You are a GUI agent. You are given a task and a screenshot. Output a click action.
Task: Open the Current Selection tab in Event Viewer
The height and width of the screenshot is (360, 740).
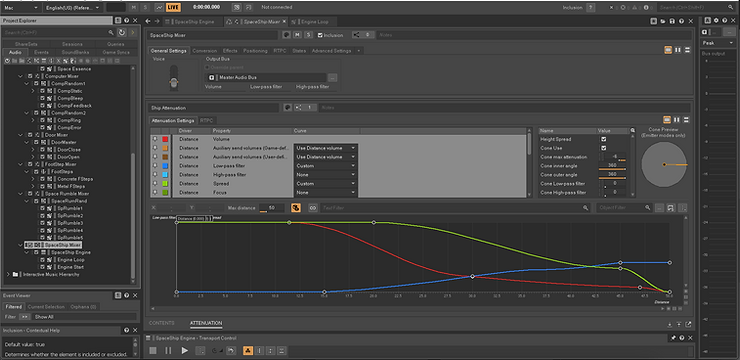[46, 307]
